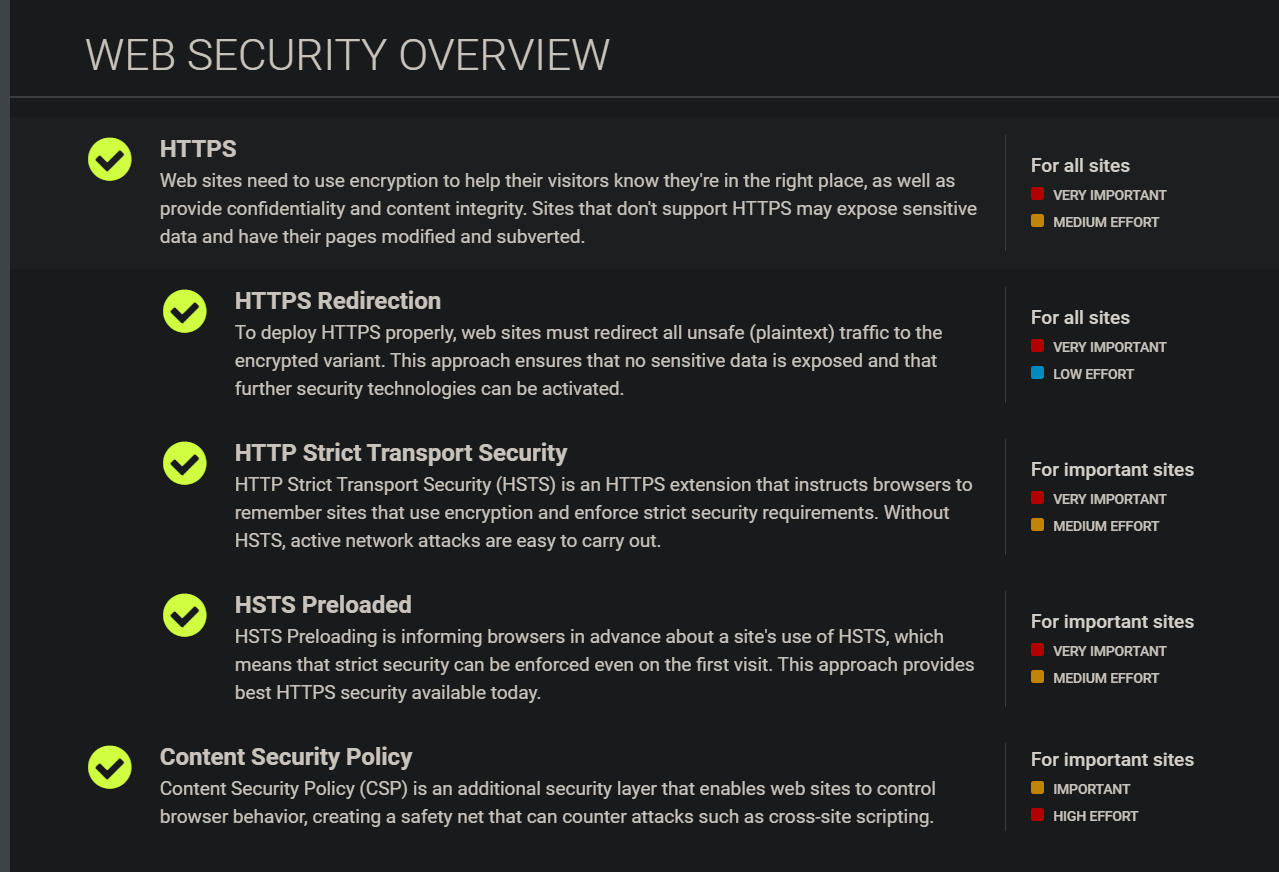Image resolution: width=1279 pixels, height=872 pixels.
Task: Select the checkmark icon for HTTPS Redirection
Action: (185, 311)
